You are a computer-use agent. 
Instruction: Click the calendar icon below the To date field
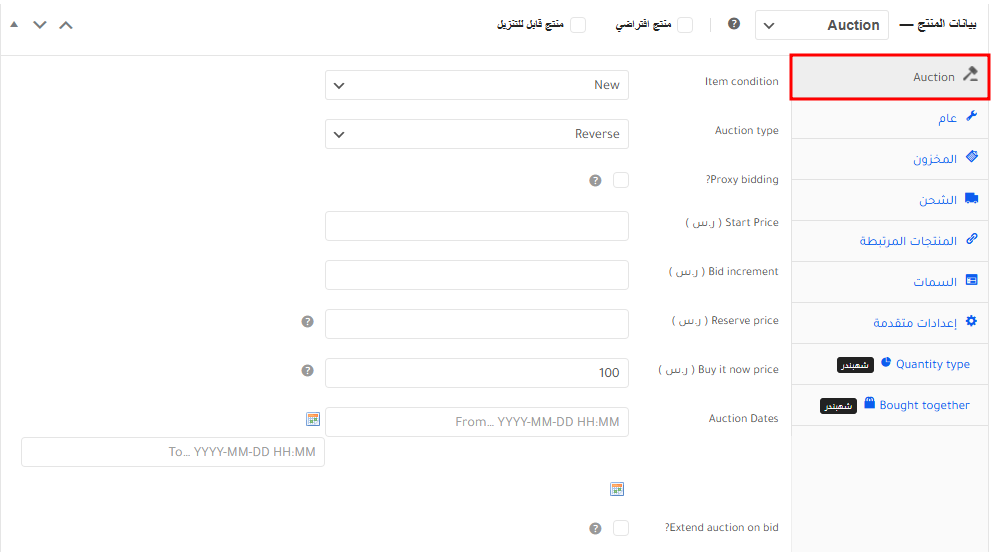tap(617, 489)
